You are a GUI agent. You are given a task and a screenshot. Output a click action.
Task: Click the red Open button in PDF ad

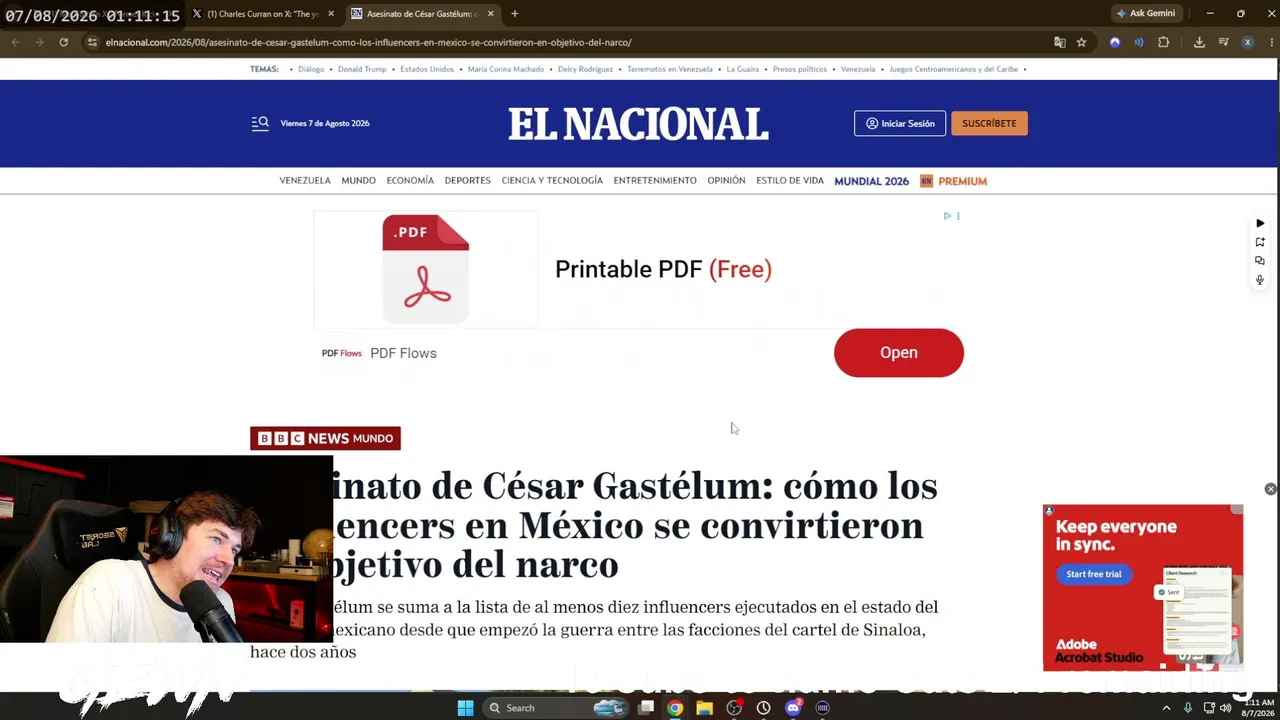point(899,353)
